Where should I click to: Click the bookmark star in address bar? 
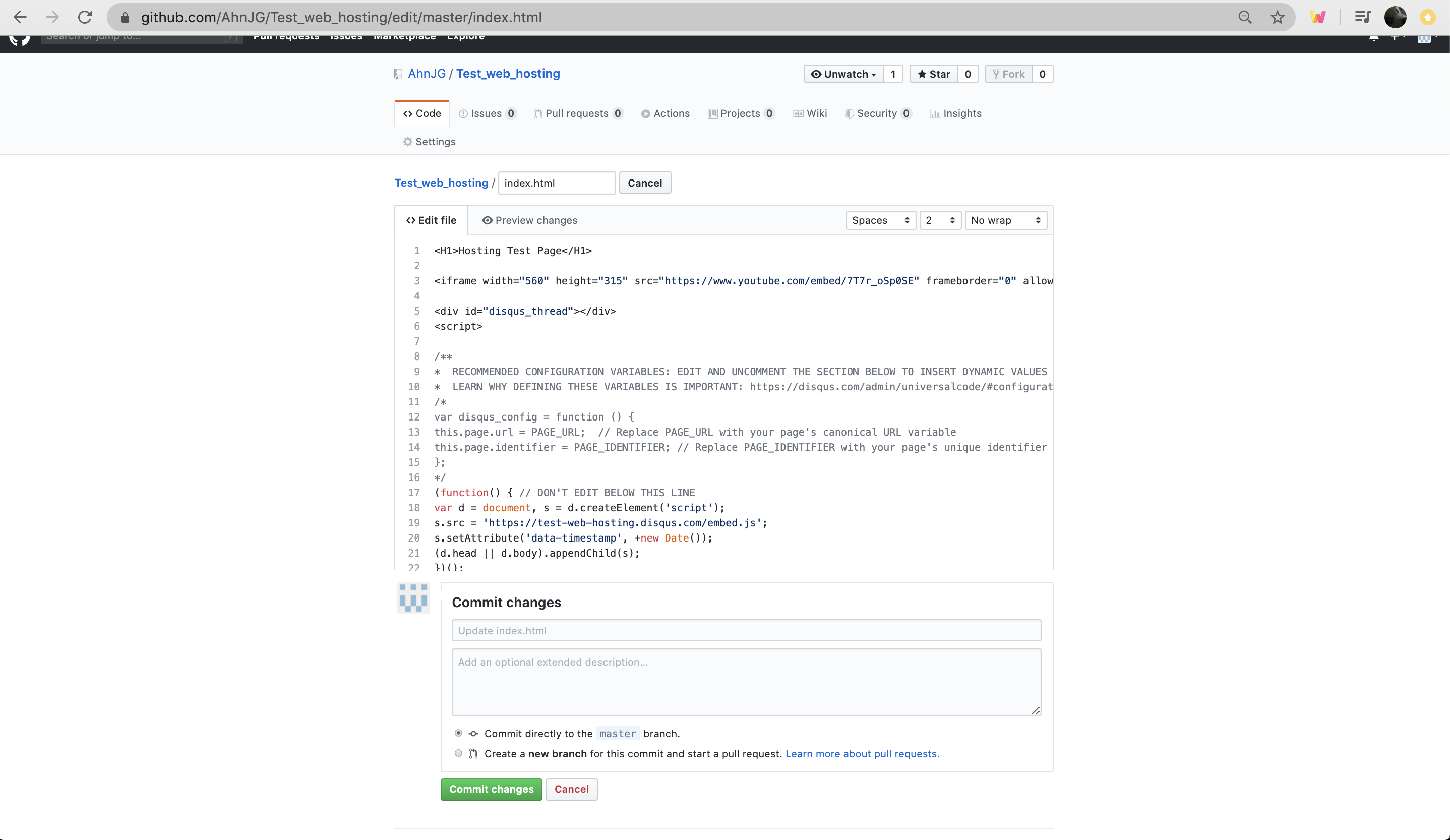(1278, 17)
